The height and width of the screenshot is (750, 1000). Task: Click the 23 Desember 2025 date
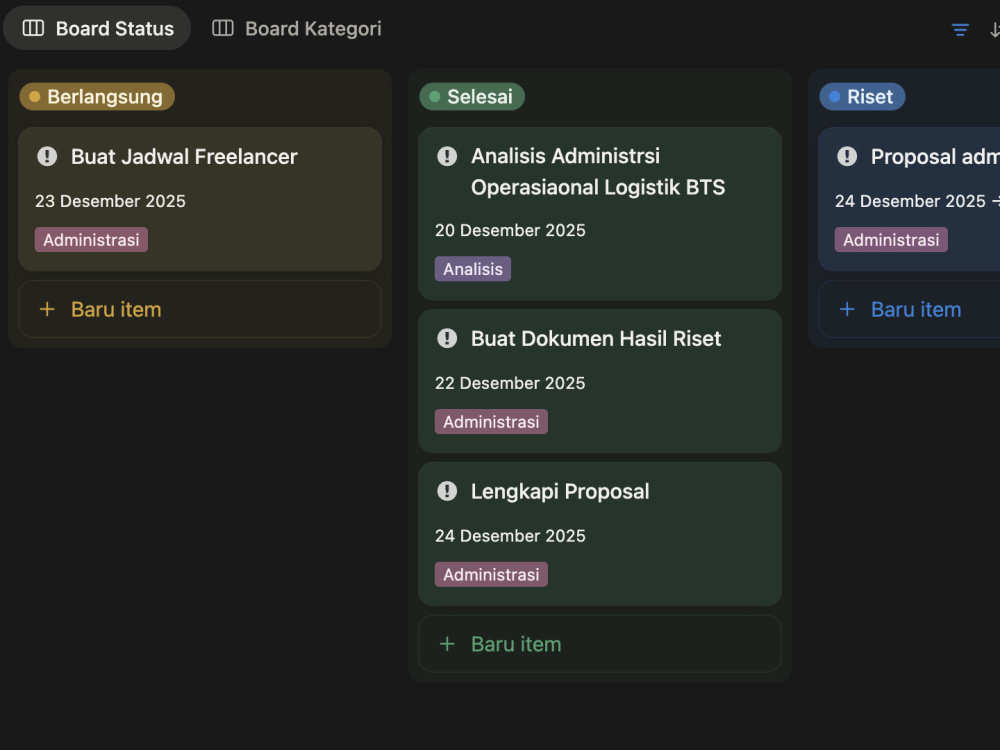pyautogui.click(x=110, y=201)
